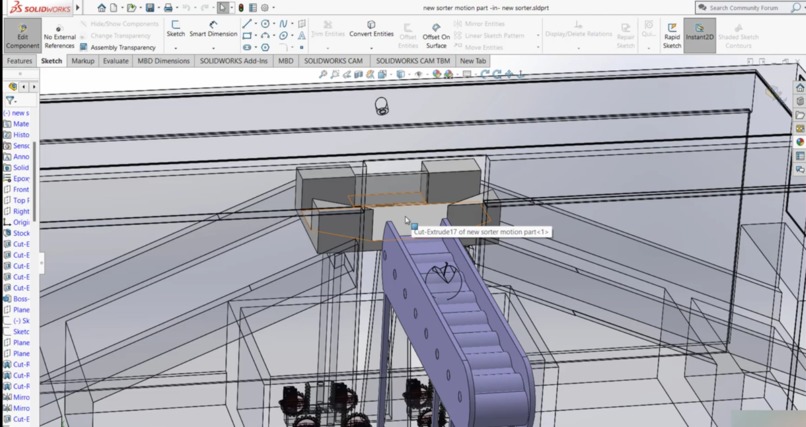
Task: Click Convert Entities icon
Action: pyautogui.click(x=371, y=29)
